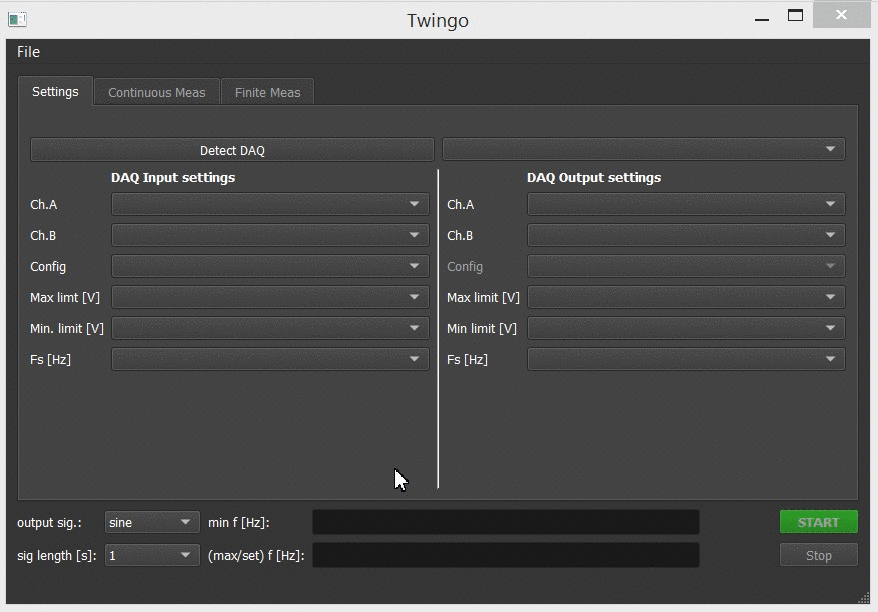This screenshot has width=878, height=612.
Task: Open the output Min limit [V] dropdown
Action: point(686,328)
